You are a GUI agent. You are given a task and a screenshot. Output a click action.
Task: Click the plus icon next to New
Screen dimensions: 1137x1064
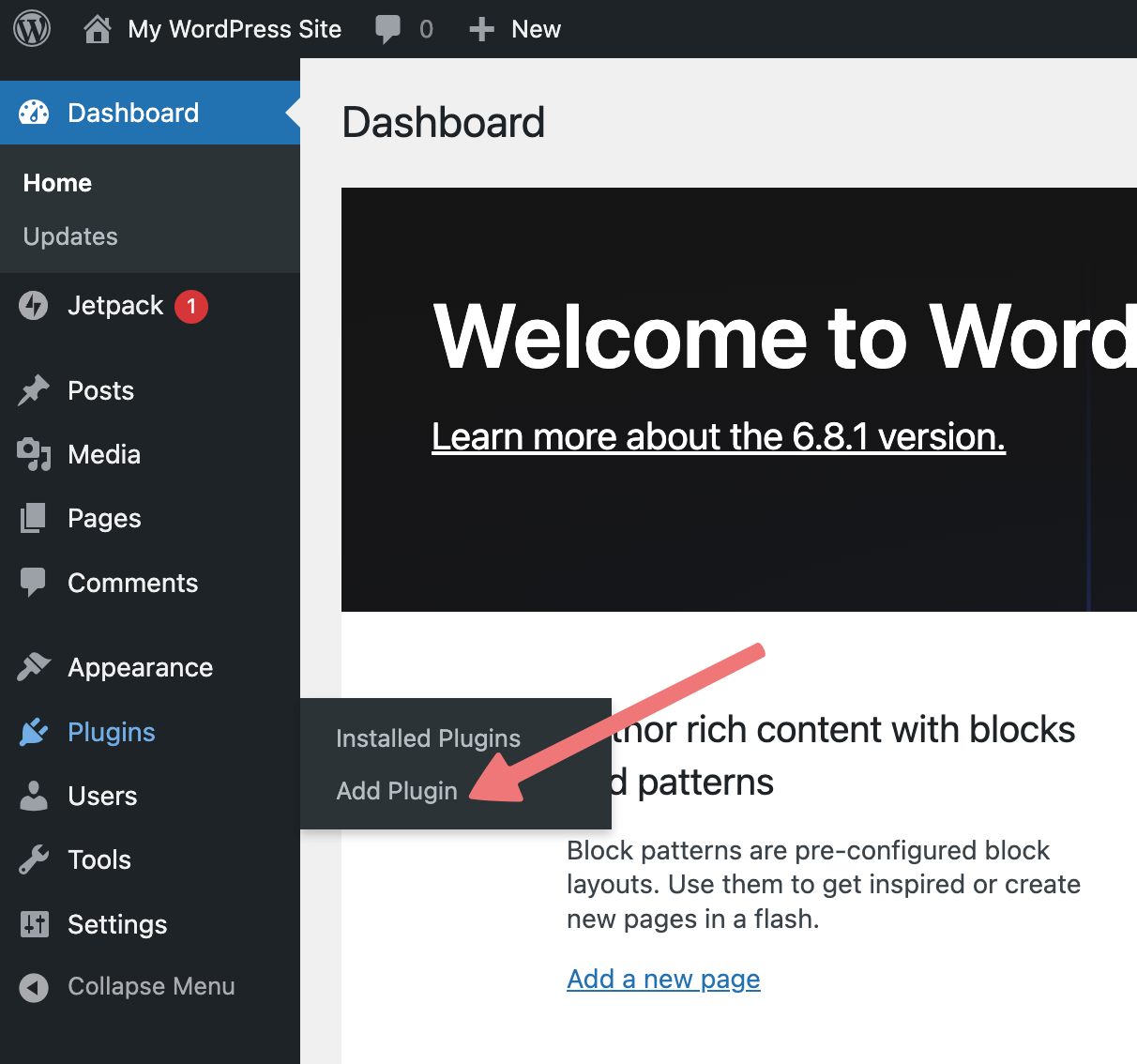[x=481, y=30]
